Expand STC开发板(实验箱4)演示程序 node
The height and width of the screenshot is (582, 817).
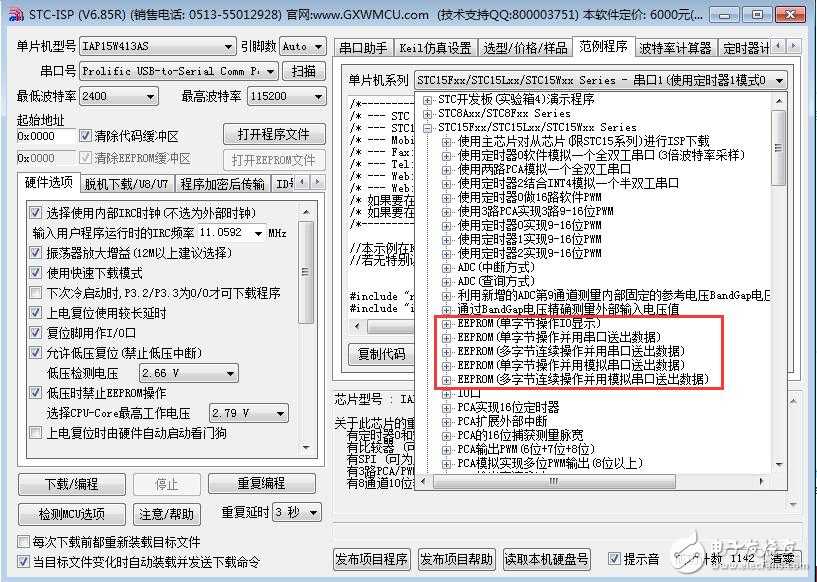(x=428, y=100)
